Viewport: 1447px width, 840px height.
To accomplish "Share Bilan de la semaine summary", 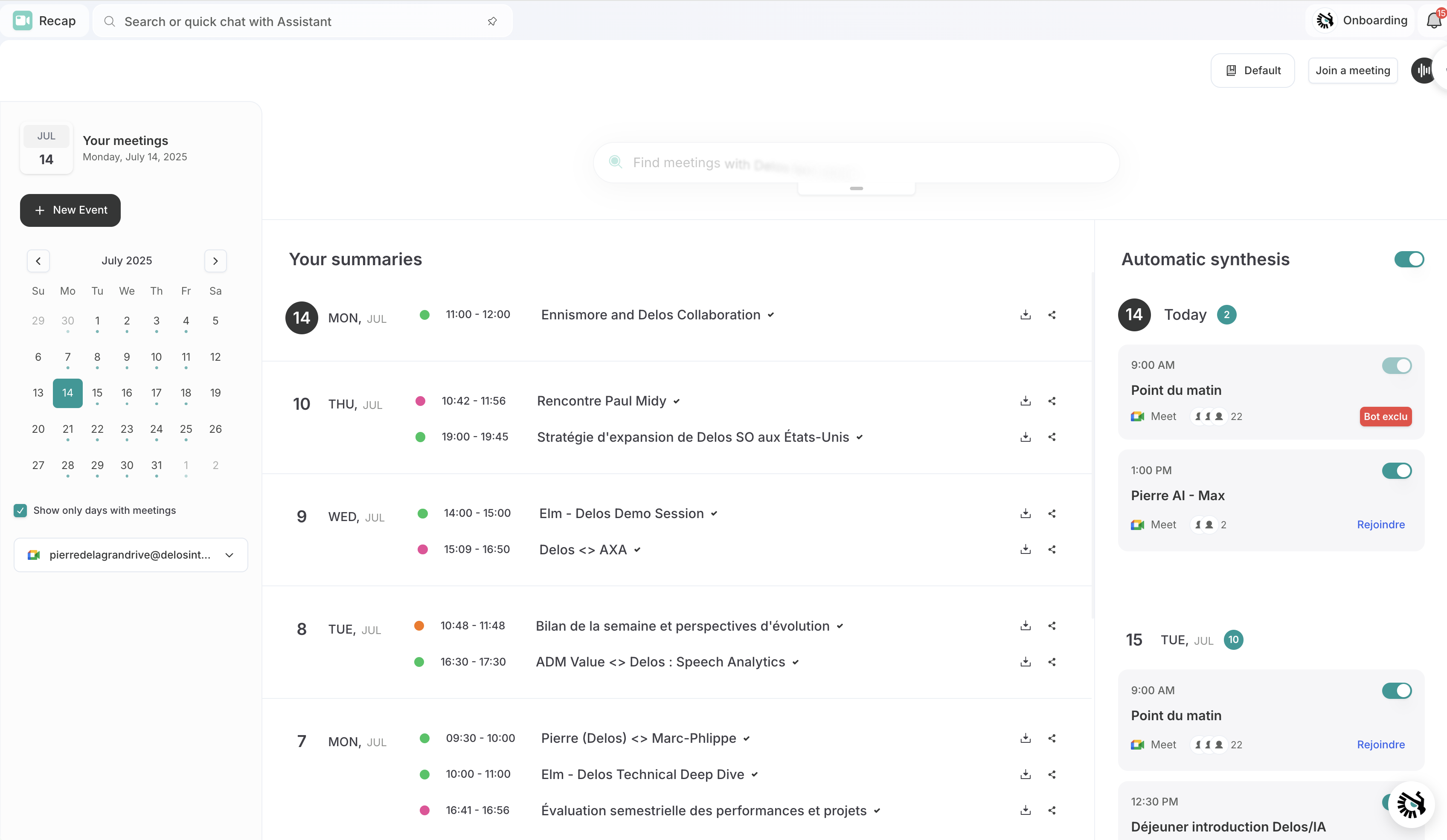I will tap(1052, 626).
